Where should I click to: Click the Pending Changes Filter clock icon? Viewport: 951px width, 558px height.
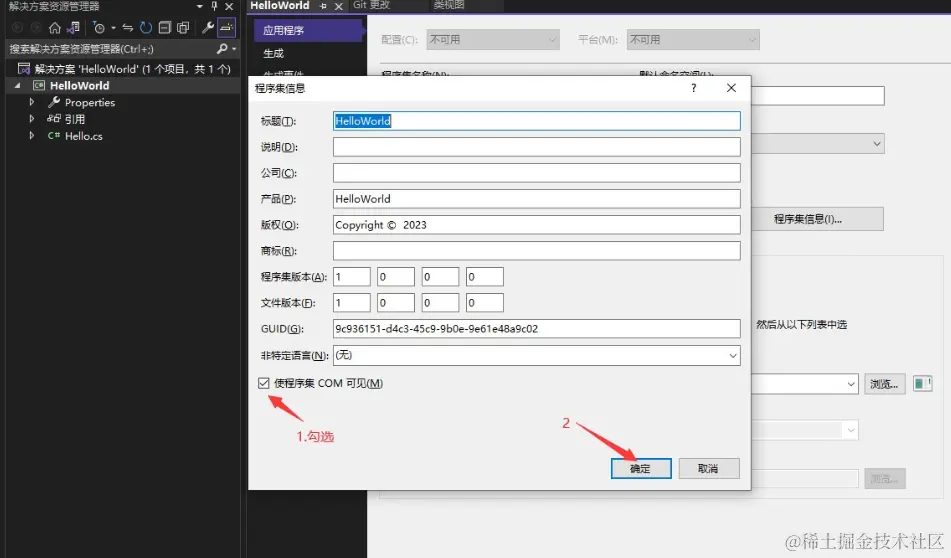(99, 27)
